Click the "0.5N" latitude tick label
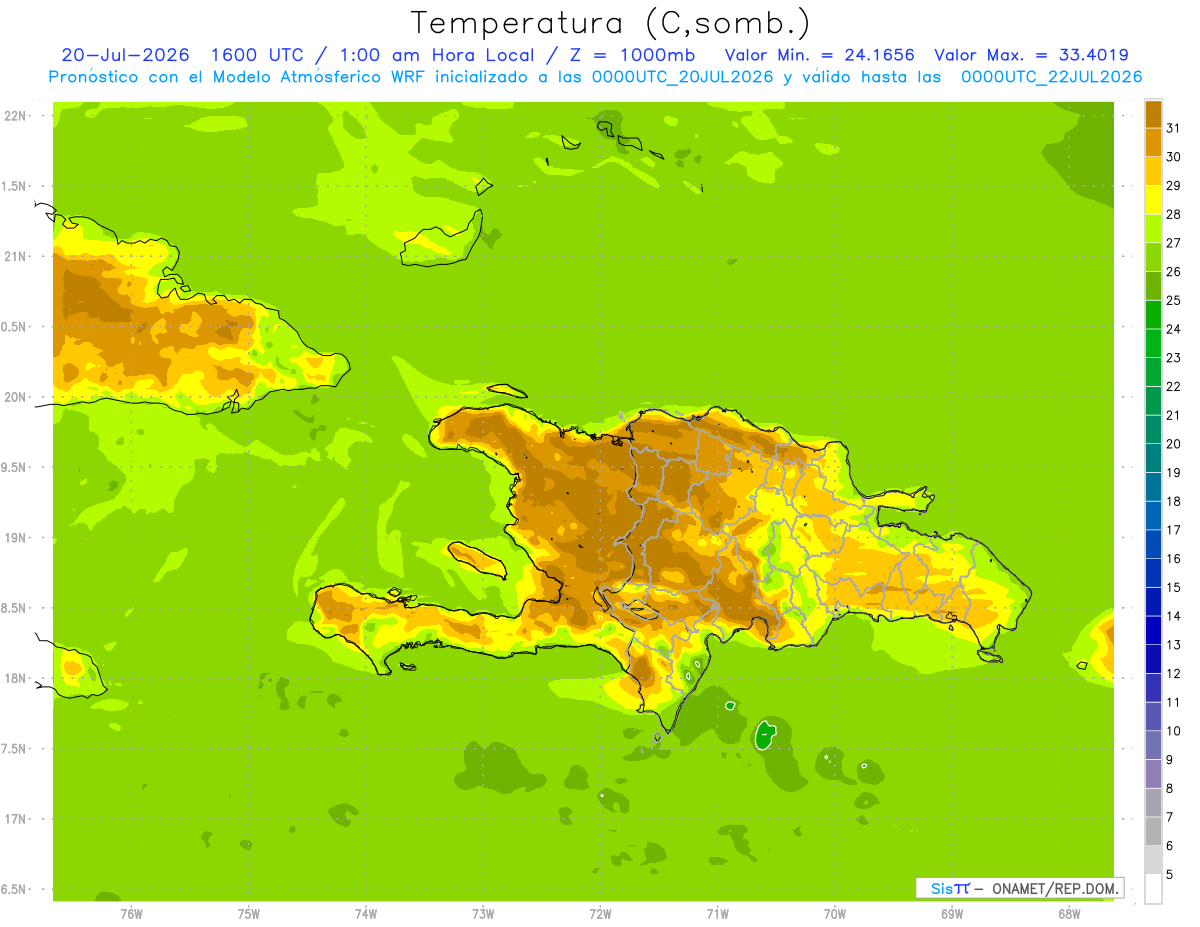Viewport: 1200px width, 927px height. [14, 327]
